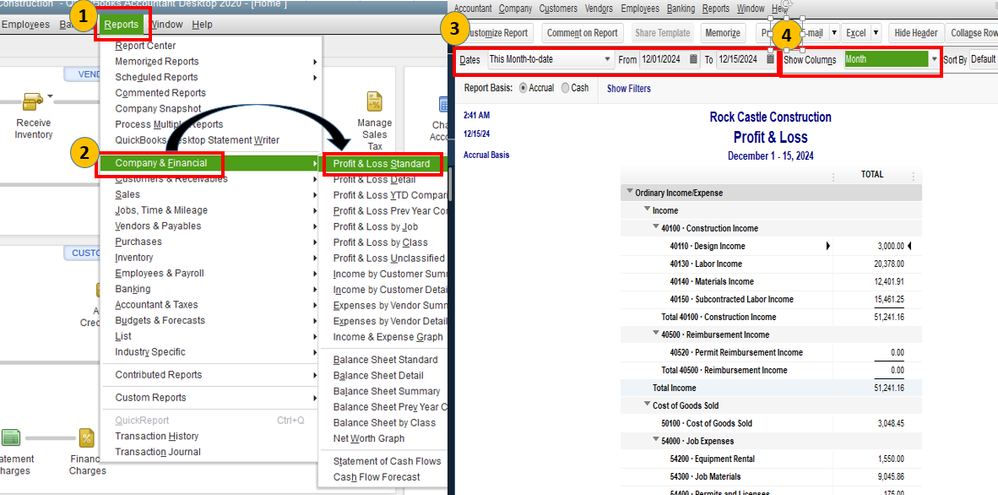Choose Company Snapshot

[158, 109]
